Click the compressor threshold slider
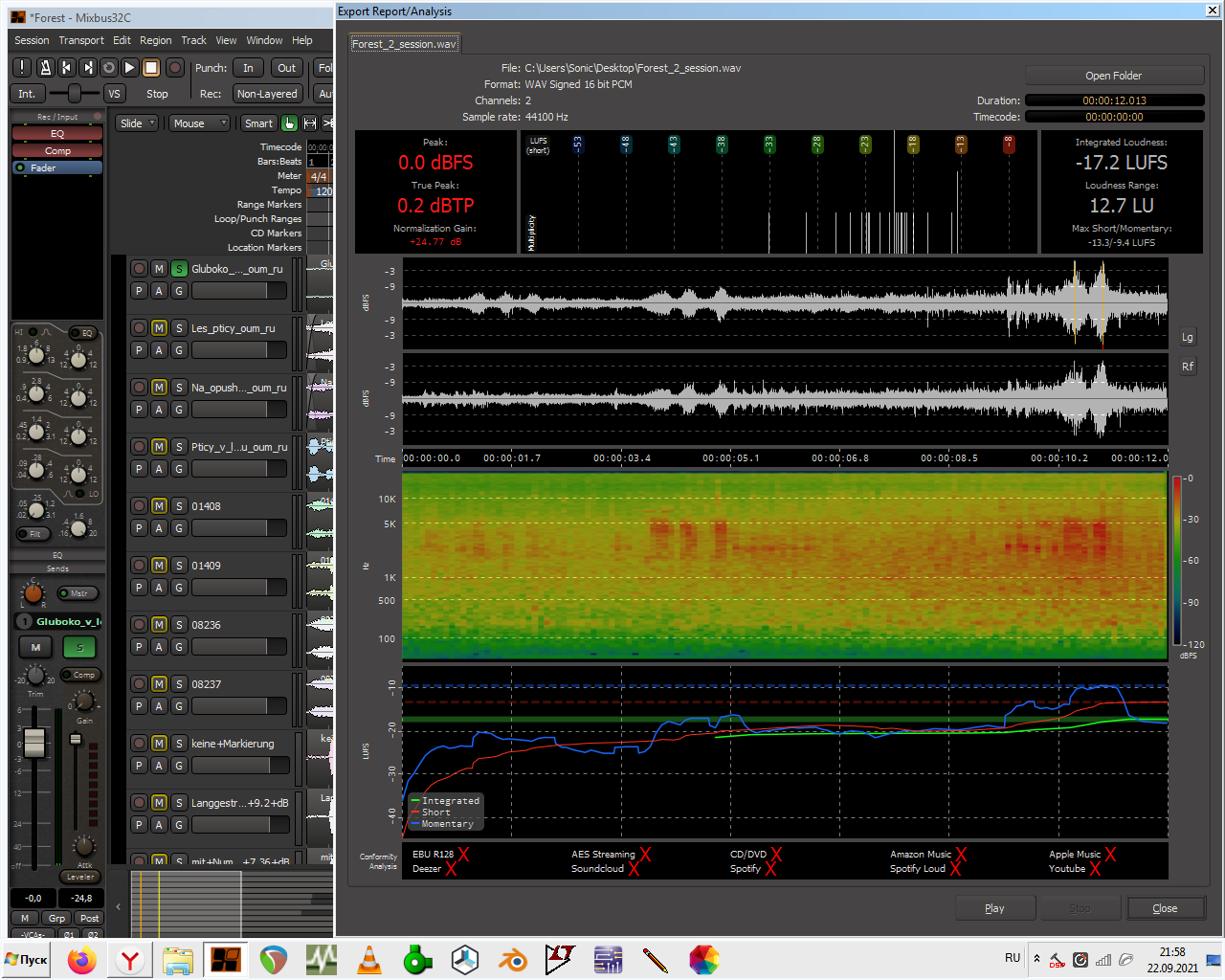This screenshot has width=1225, height=980. (76, 739)
